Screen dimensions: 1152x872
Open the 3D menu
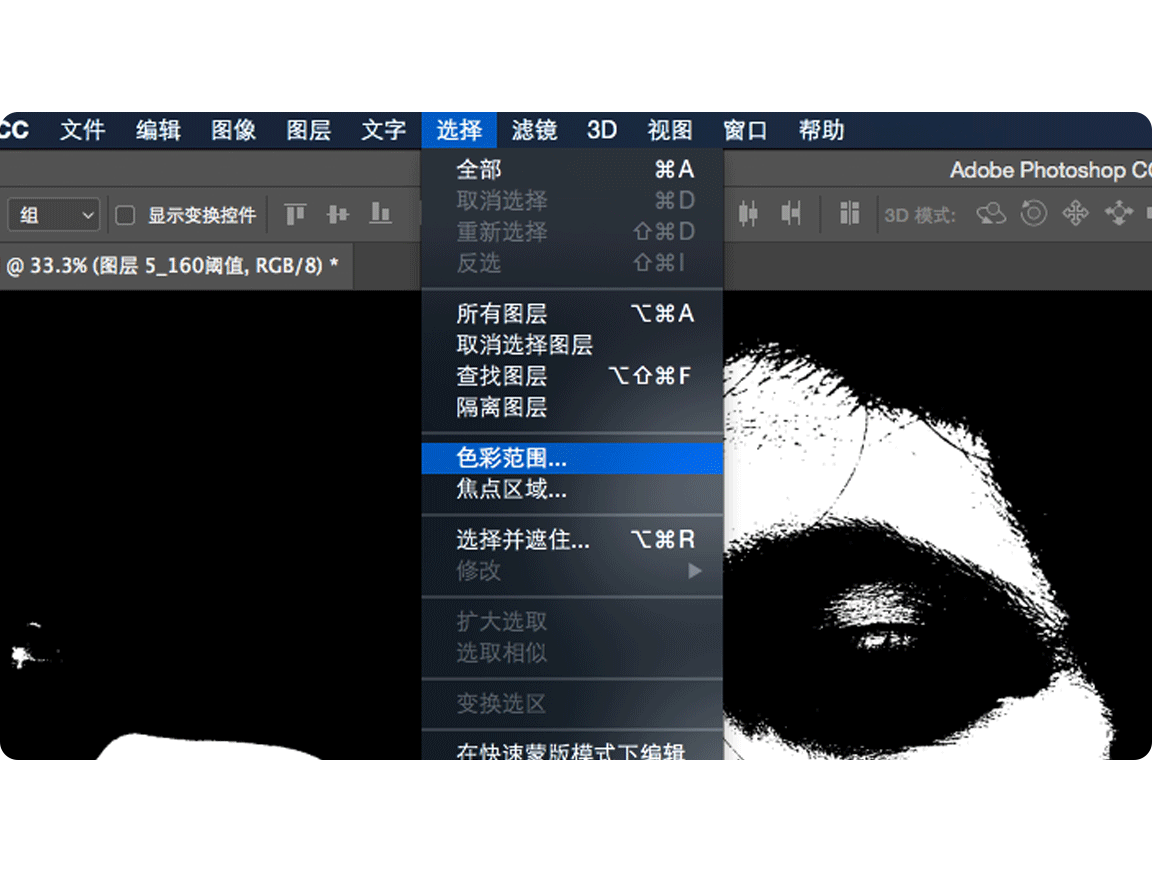pos(602,130)
